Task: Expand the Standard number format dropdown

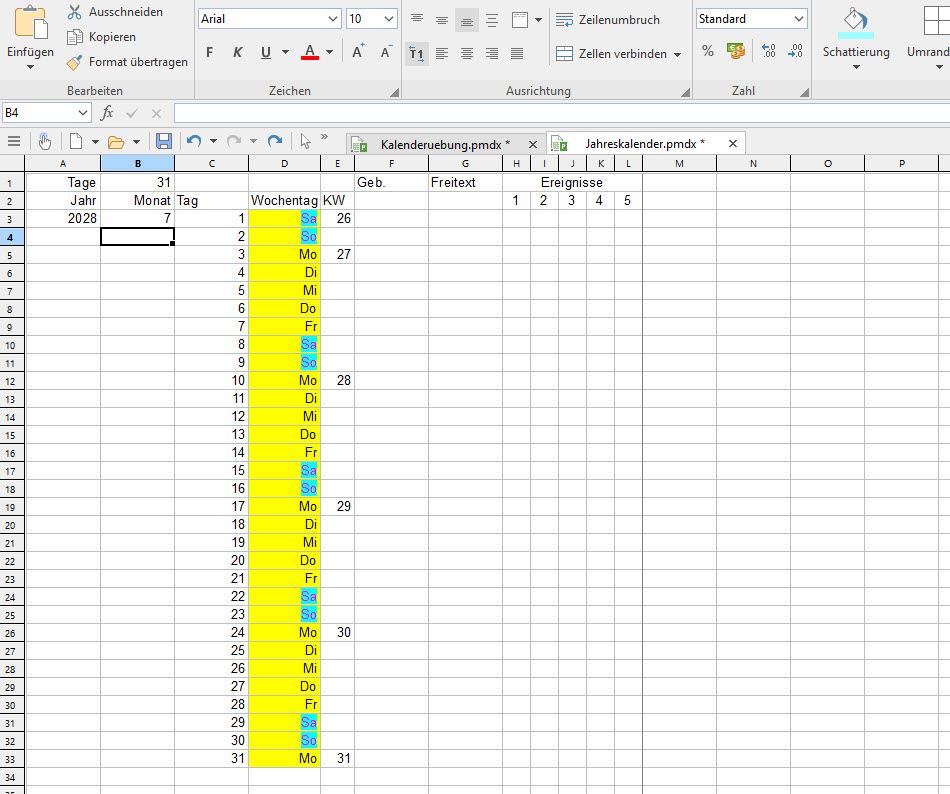Action: point(799,19)
